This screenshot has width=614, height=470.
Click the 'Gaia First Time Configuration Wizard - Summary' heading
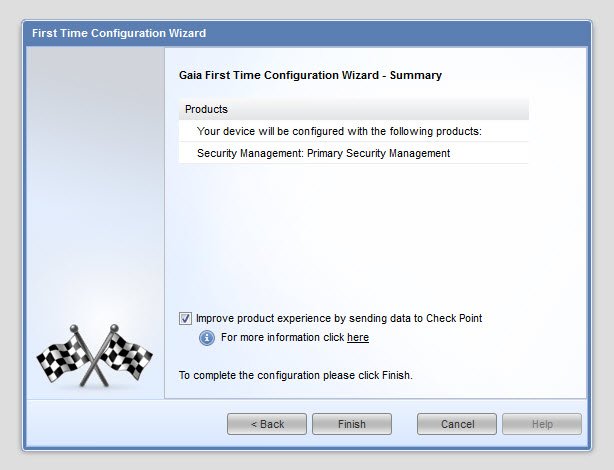[x=310, y=75]
